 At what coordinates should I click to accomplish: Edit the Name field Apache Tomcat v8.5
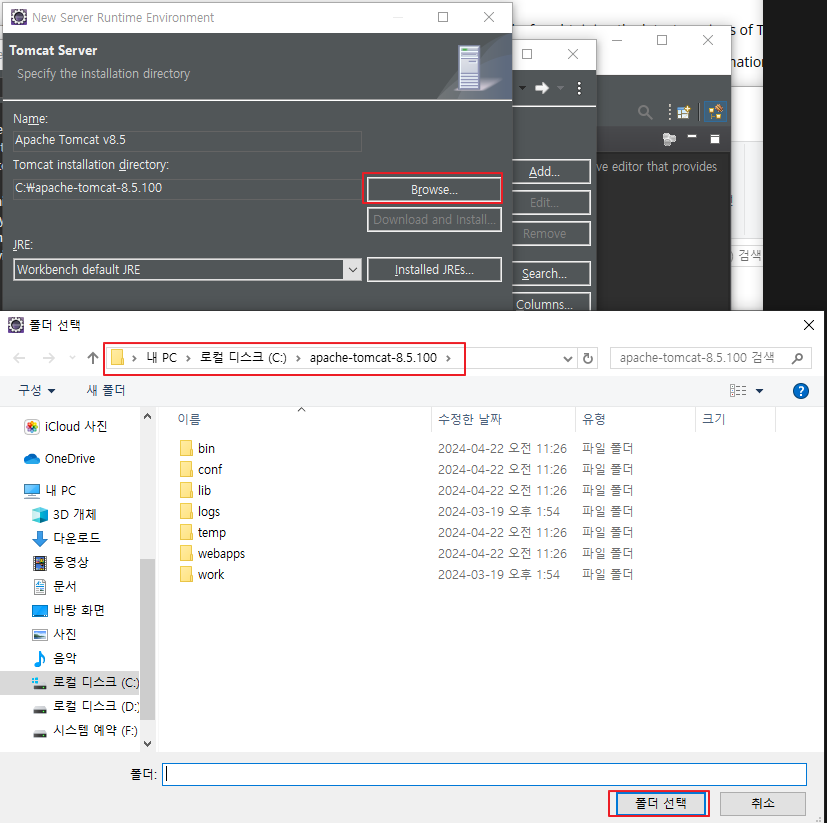187,140
